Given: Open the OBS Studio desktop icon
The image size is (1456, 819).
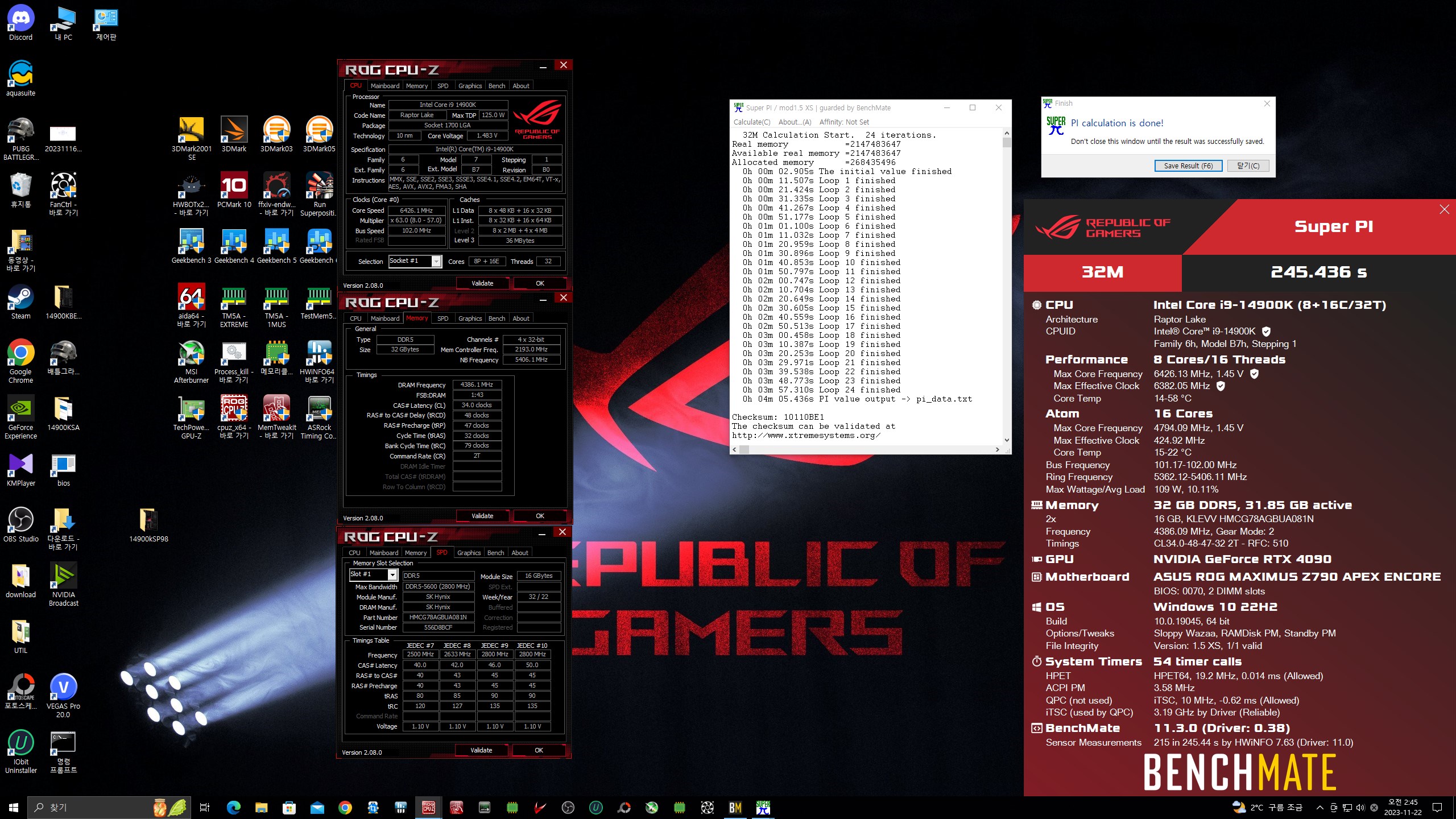Looking at the screenshot, I should (x=20, y=524).
